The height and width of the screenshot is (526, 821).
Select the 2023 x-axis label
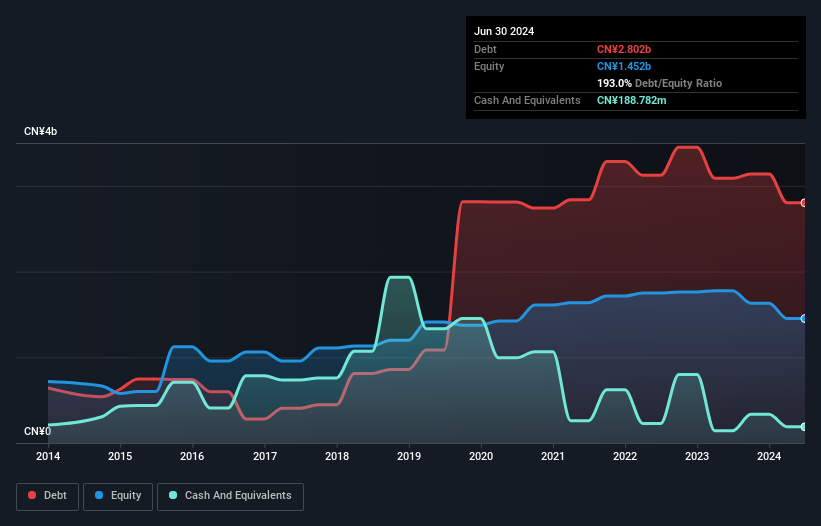point(697,456)
